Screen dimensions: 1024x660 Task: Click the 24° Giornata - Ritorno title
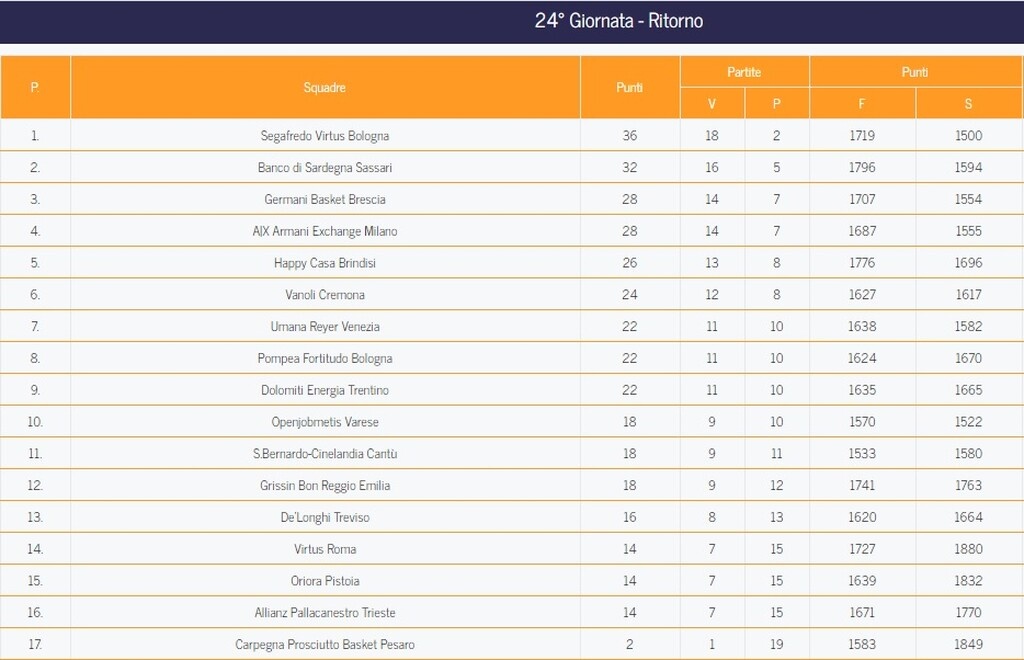coord(619,21)
